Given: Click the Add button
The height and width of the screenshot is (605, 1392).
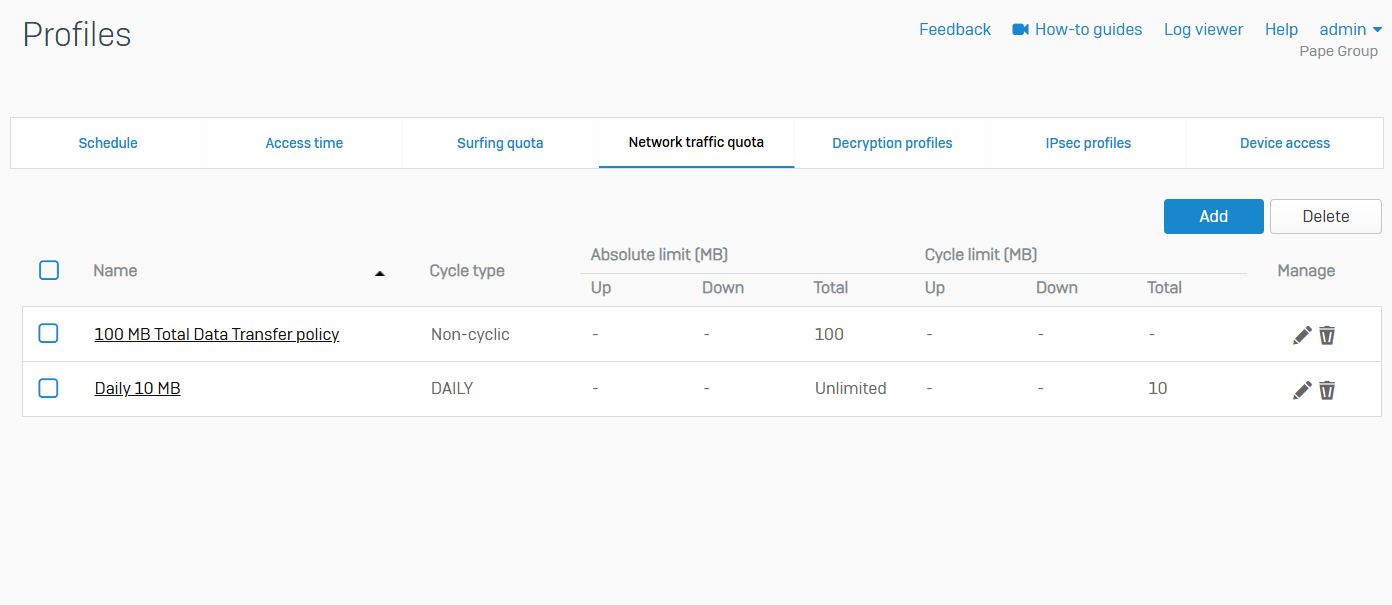Looking at the screenshot, I should (x=1213, y=216).
